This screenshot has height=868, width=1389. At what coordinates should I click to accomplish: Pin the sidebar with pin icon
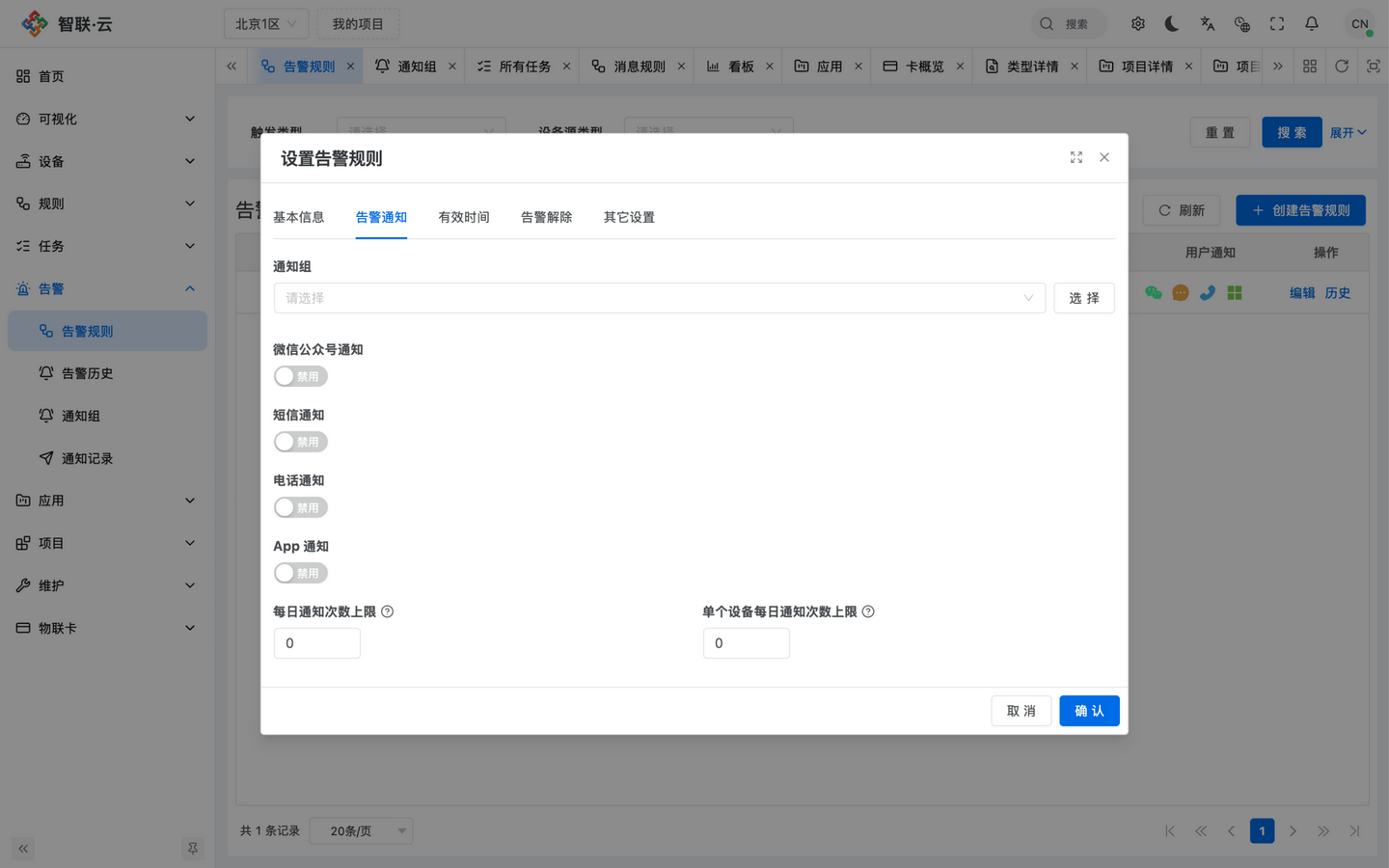pyautogui.click(x=193, y=849)
